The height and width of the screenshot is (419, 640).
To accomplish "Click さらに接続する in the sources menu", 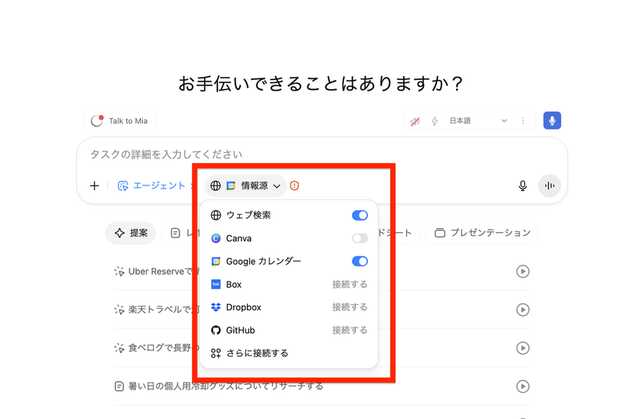I will coord(256,353).
